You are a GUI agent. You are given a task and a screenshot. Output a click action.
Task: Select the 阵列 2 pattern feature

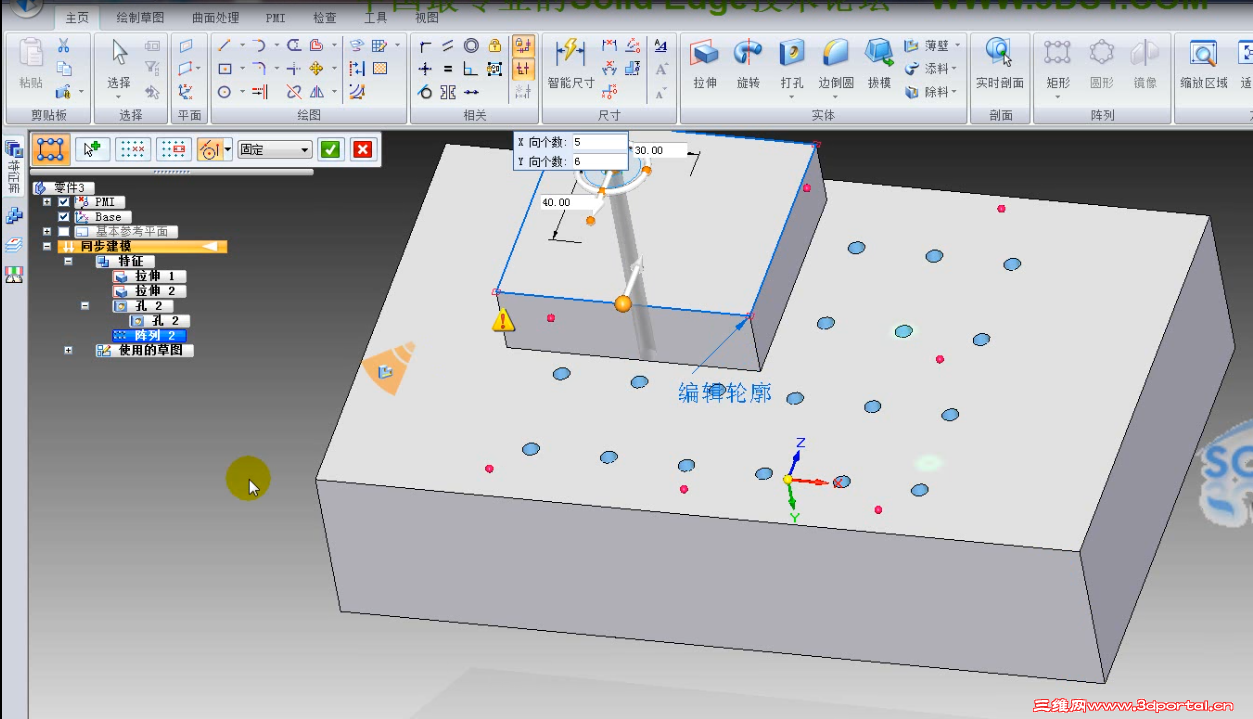coord(149,335)
